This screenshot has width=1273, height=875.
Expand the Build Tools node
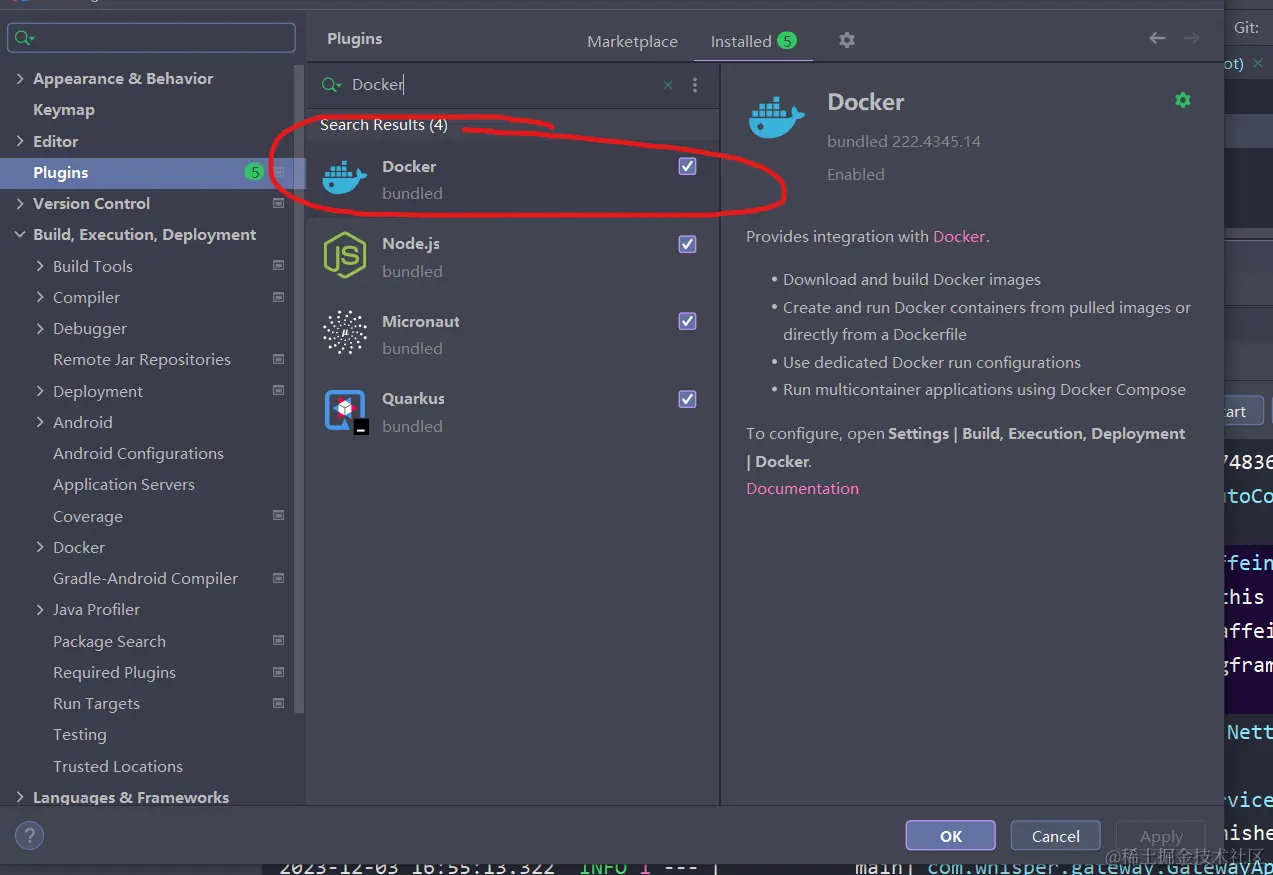click(x=40, y=266)
